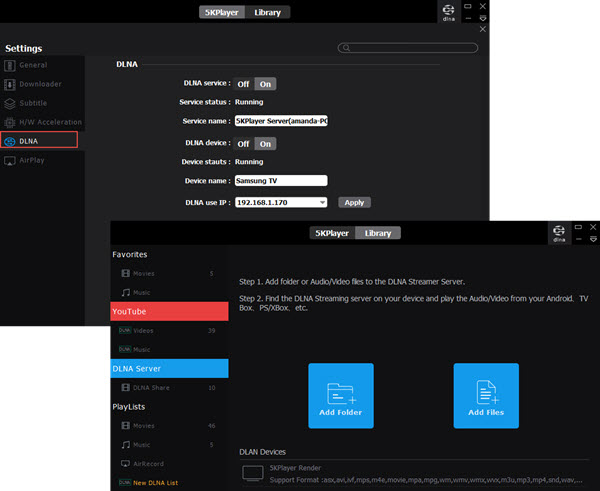Open the dlna icon in Settings window titlebar

click(448, 12)
